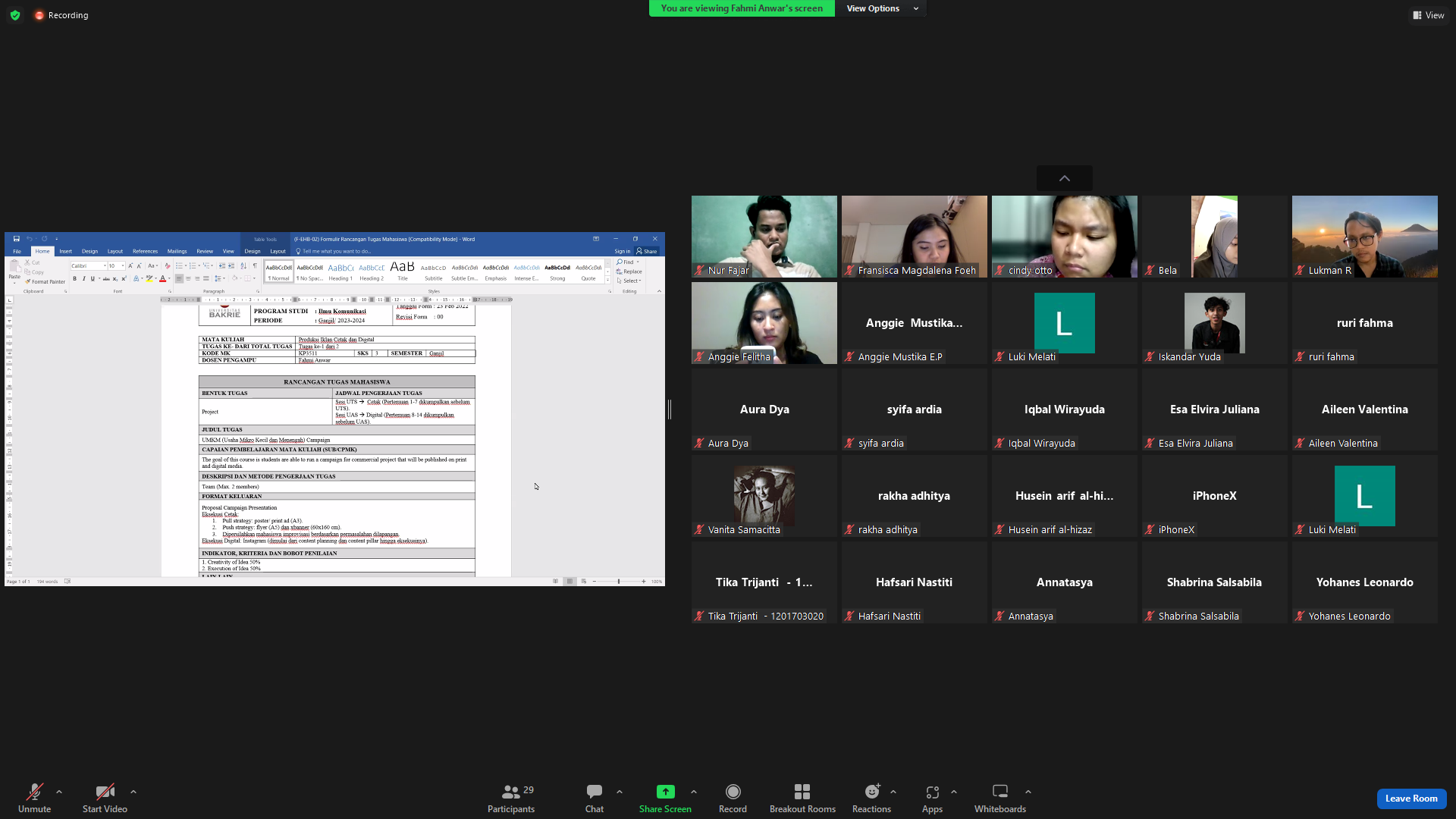Click the Text Highlight Color button
1456x819 pixels.
tap(149, 278)
